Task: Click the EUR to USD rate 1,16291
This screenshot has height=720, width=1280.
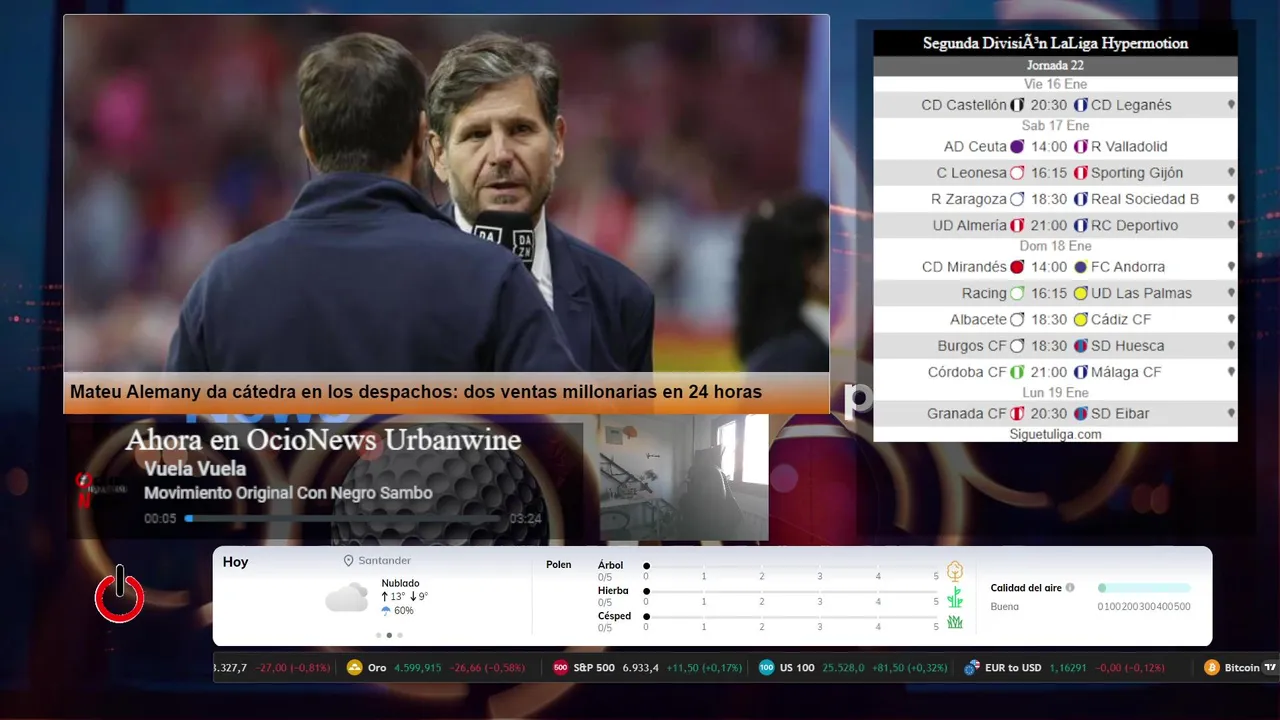Action: (1069, 667)
